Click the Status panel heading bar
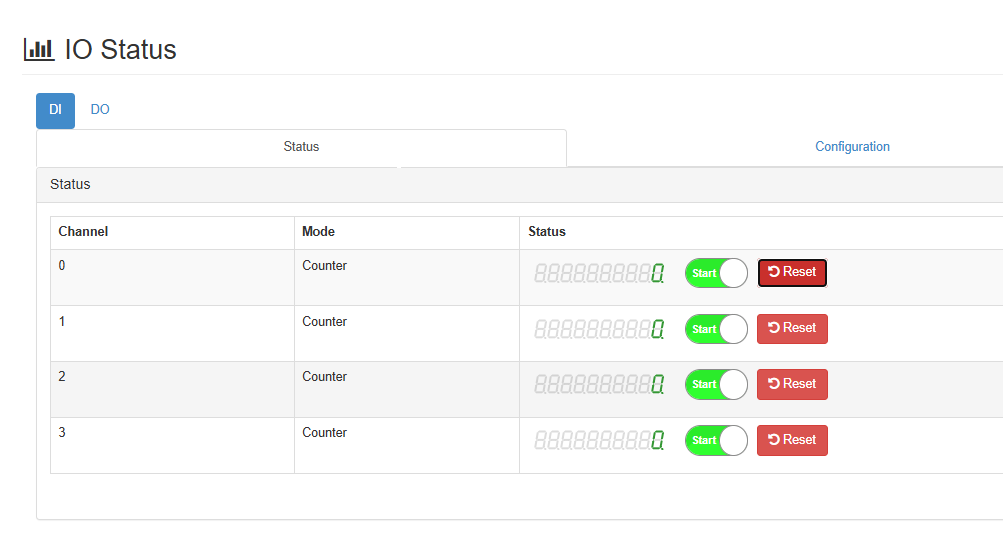The height and width of the screenshot is (545, 1003). (x=519, y=185)
